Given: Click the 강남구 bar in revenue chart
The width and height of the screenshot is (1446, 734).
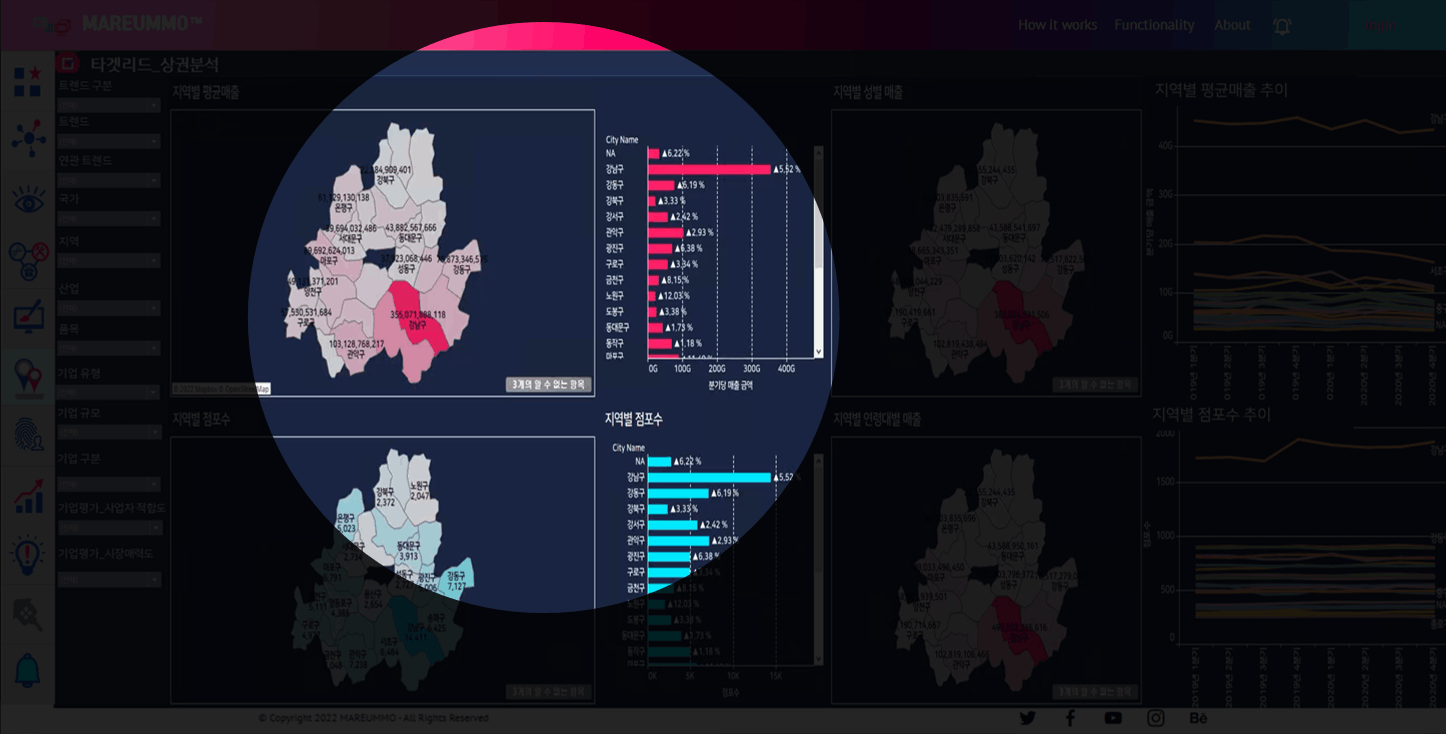Looking at the screenshot, I should click(709, 169).
